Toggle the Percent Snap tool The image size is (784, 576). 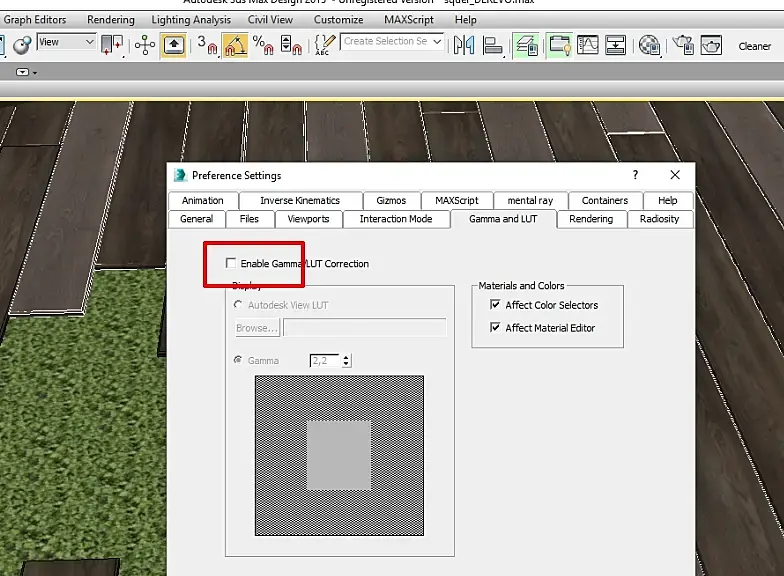[x=263, y=45]
